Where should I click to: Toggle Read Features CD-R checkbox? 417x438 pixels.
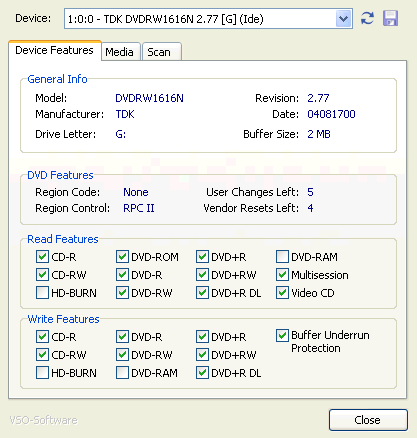pos(42,257)
